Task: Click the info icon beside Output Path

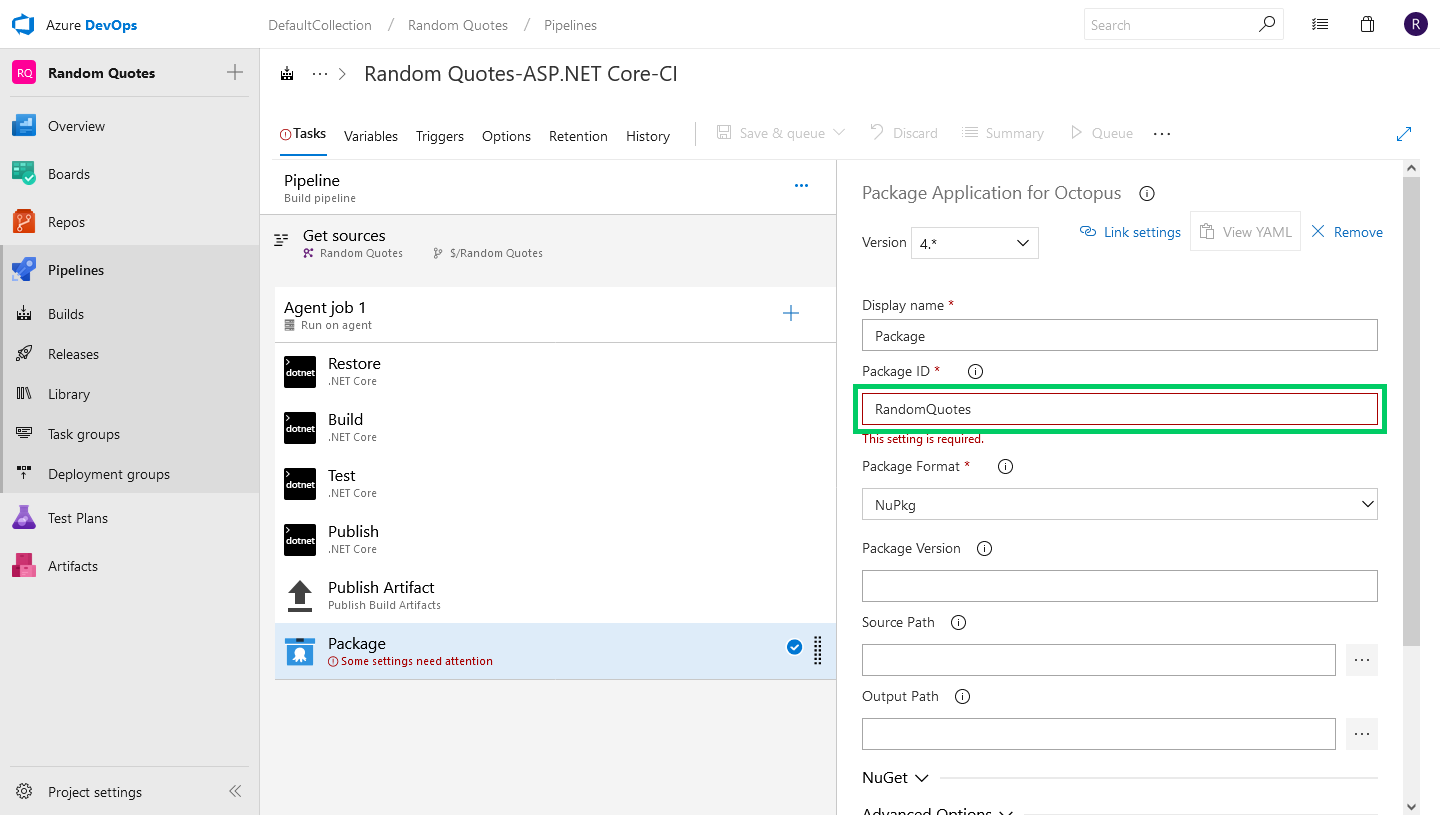Action: point(962,697)
